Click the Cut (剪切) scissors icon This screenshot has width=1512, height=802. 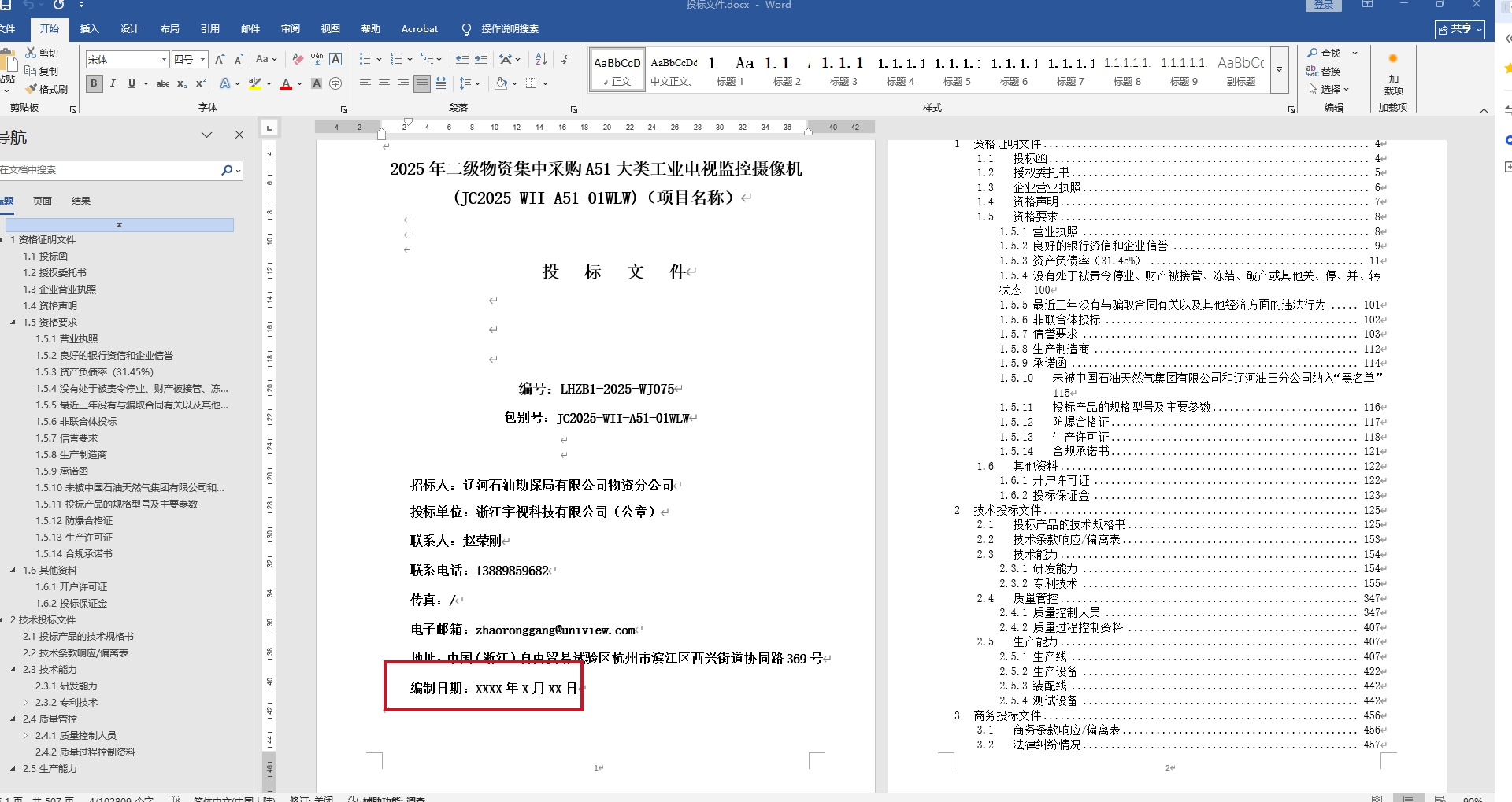[x=31, y=53]
